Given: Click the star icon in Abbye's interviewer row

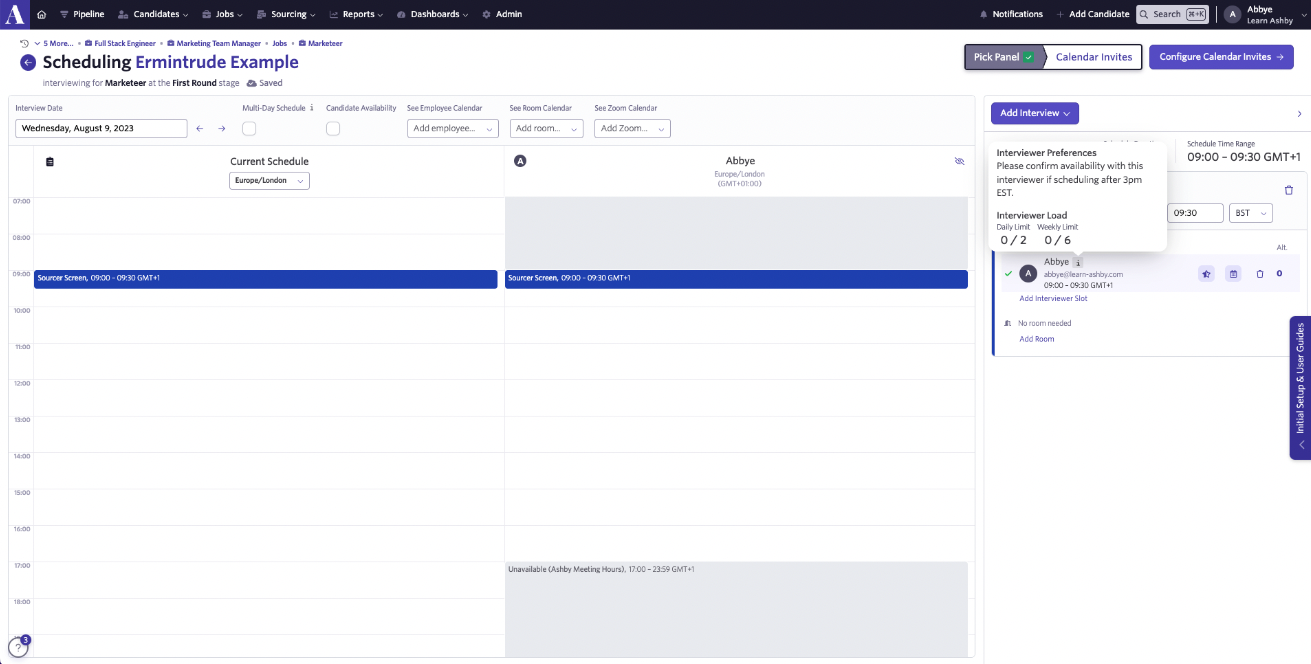Looking at the screenshot, I should coord(1206,274).
